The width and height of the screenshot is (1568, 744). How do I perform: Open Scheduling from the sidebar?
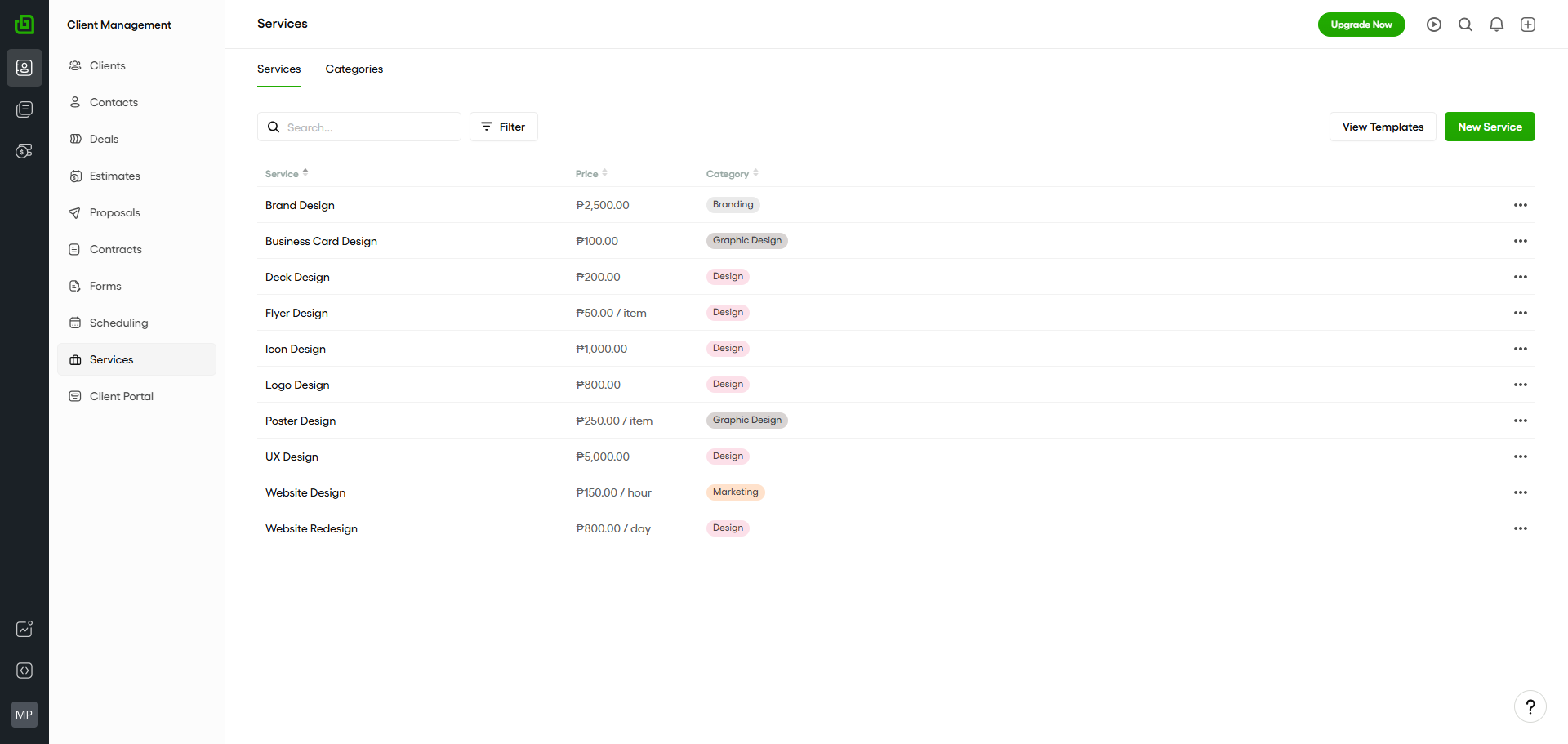118,323
